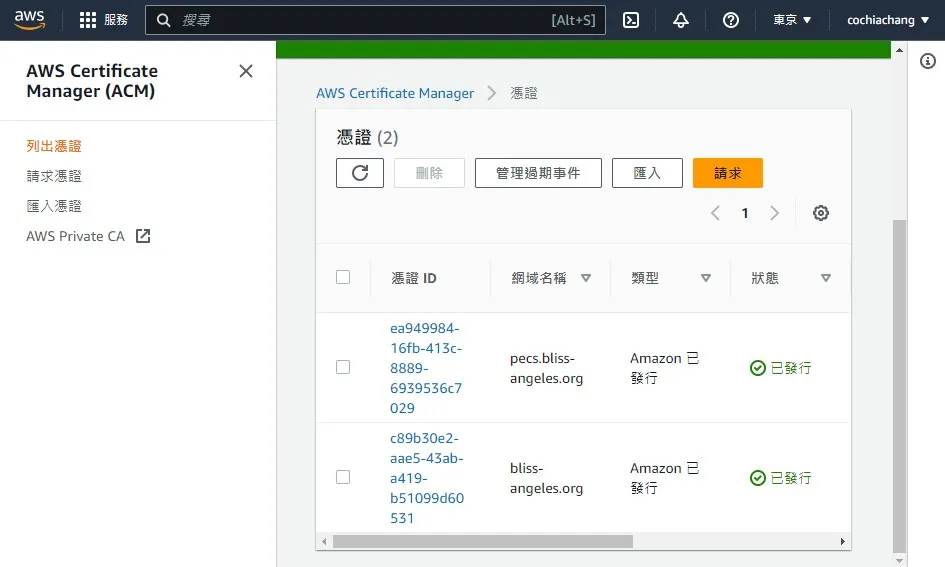Select 匯入憑證 in the sidebar
This screenshot has width=945, height=567.
click(54, 206)
